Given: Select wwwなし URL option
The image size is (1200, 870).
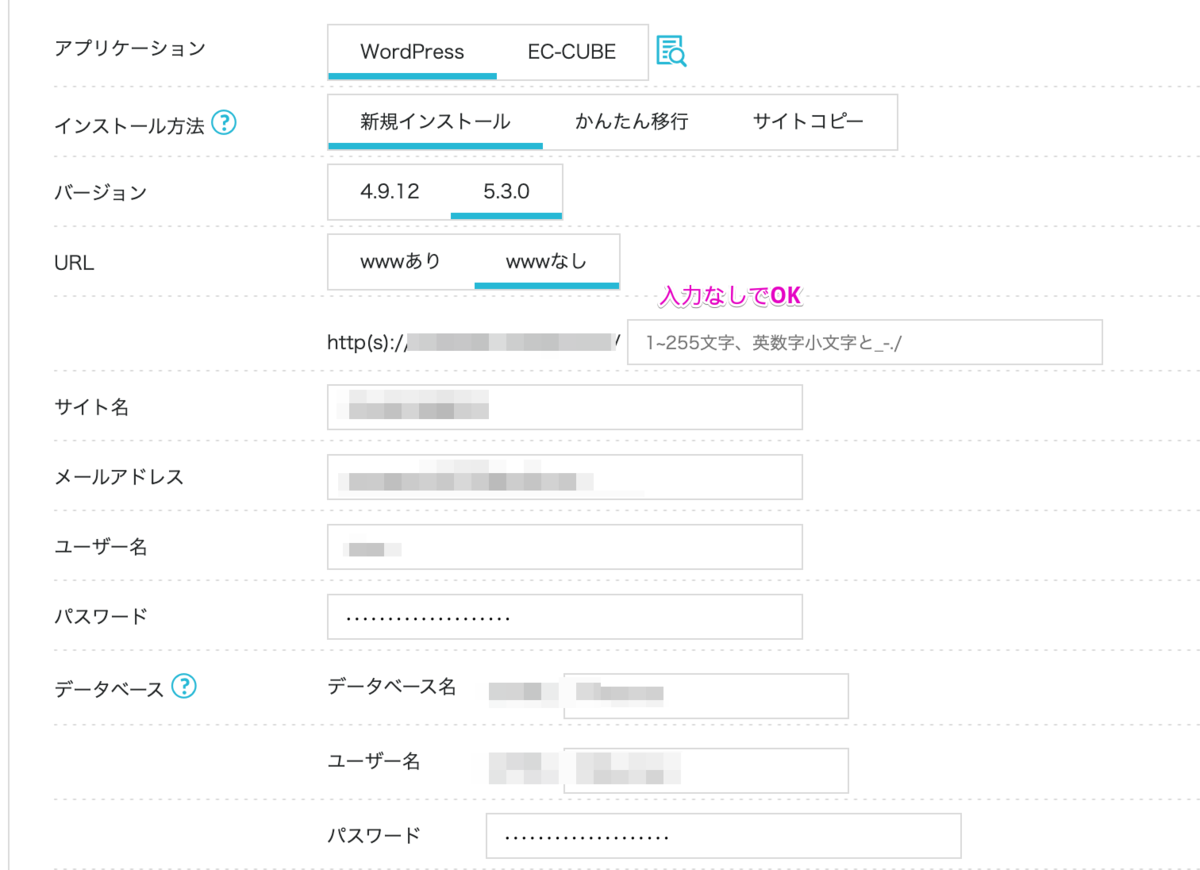Looking at the screenshot, I should [x=546, y=262].
